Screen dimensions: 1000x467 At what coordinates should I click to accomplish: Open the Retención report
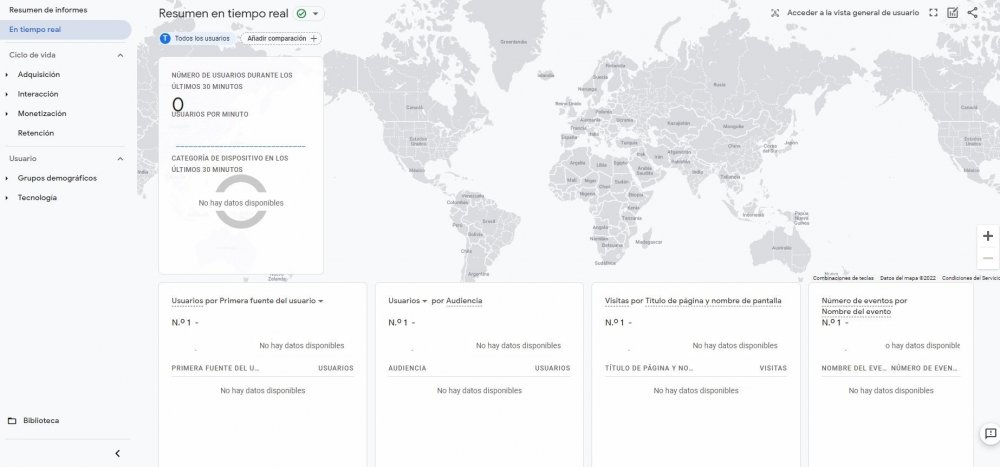click(36, 133)
